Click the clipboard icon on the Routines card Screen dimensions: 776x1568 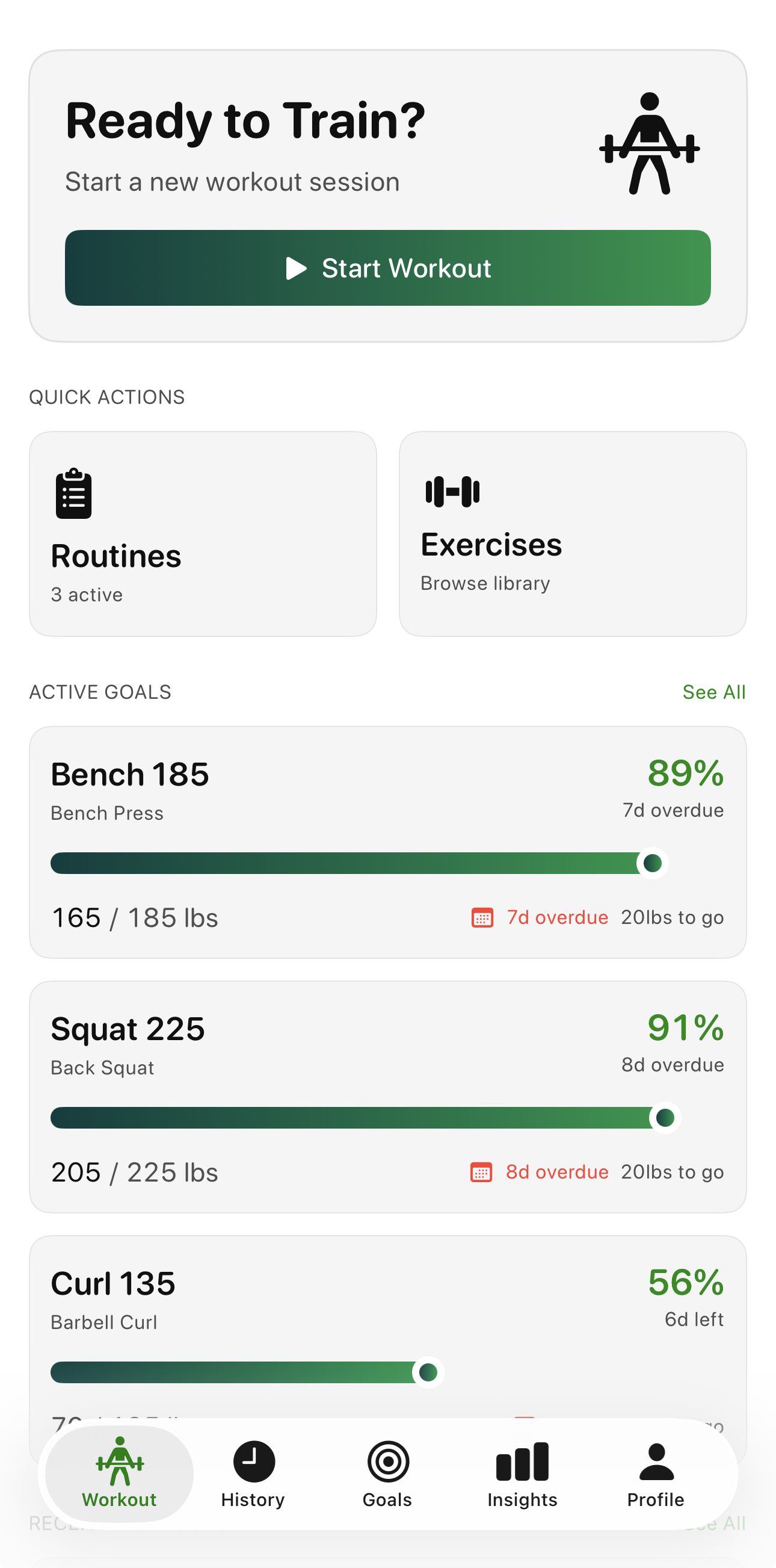[72, 493]
